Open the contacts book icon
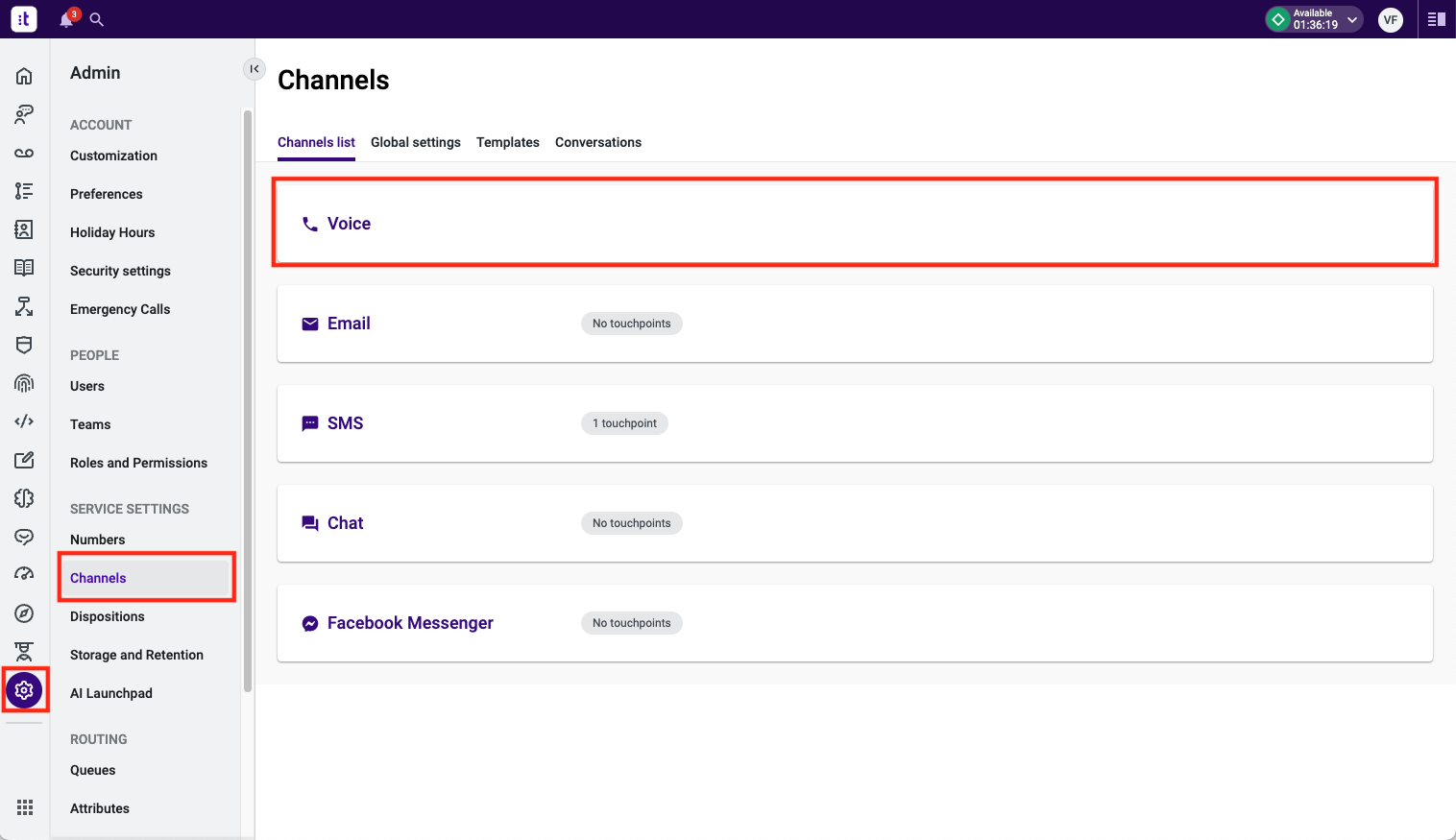 click(24, 229)
